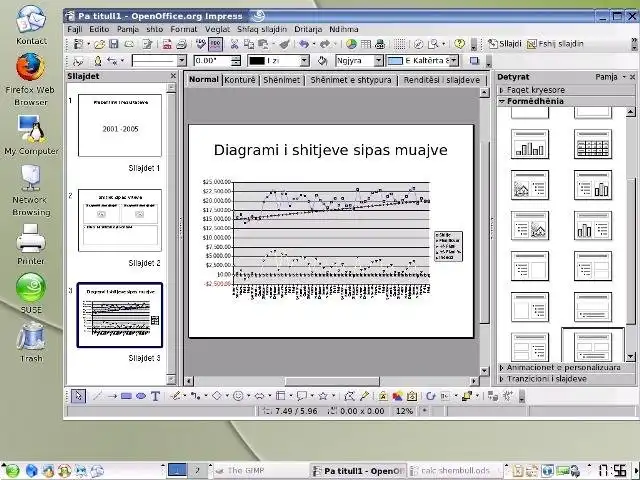640x480 pixels.
Task: Toggle the auto spellcheck icon
Action: coord(215,44)
